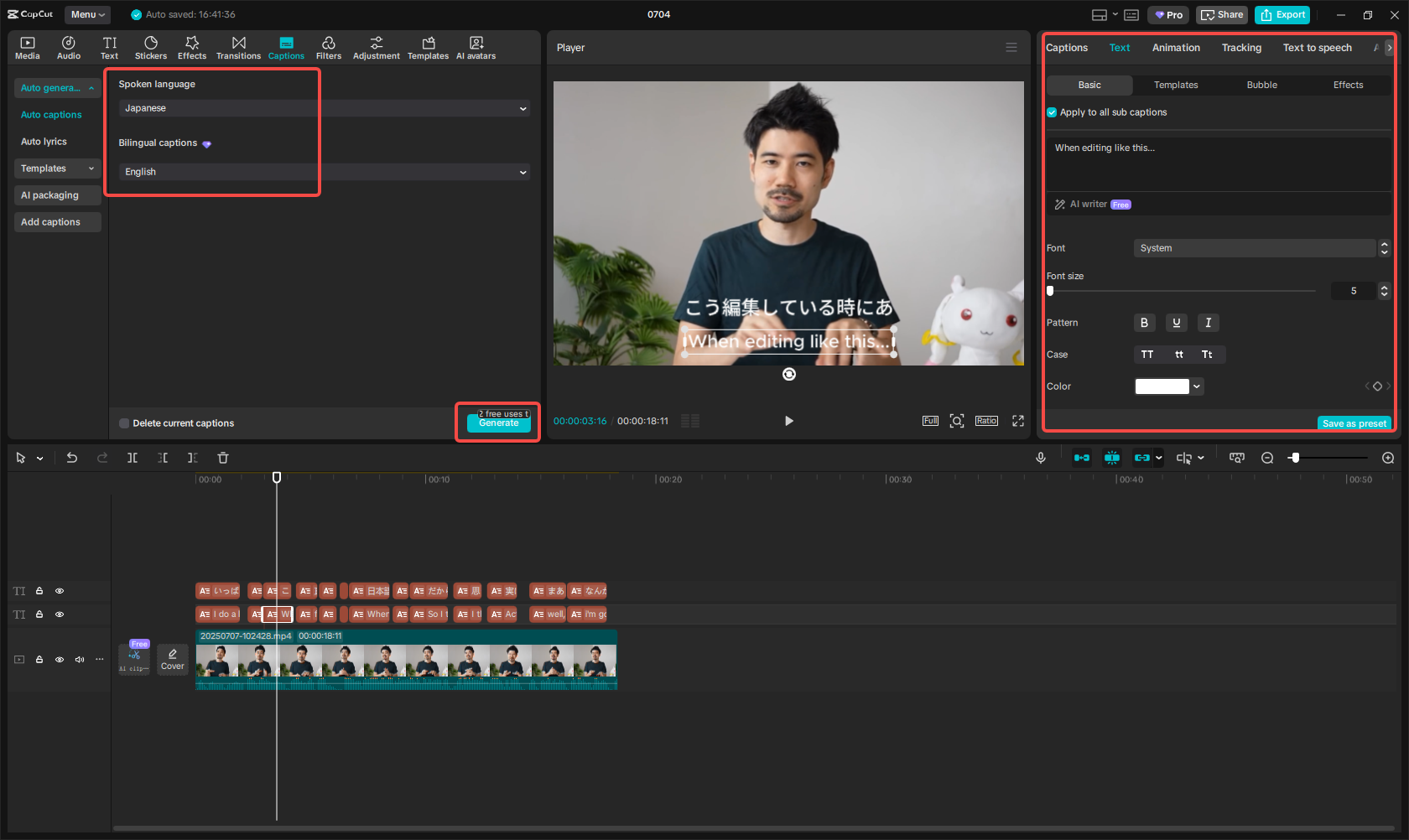Click the Split clip icon in timeline toolbar

(x=133, y=458)
